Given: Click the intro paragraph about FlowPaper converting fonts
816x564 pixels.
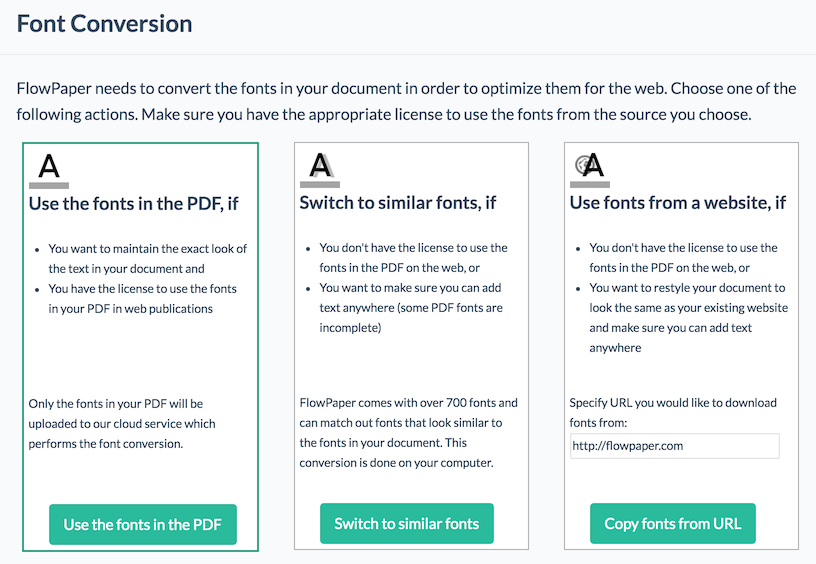Looking at the screenshot, I should 406,101.
